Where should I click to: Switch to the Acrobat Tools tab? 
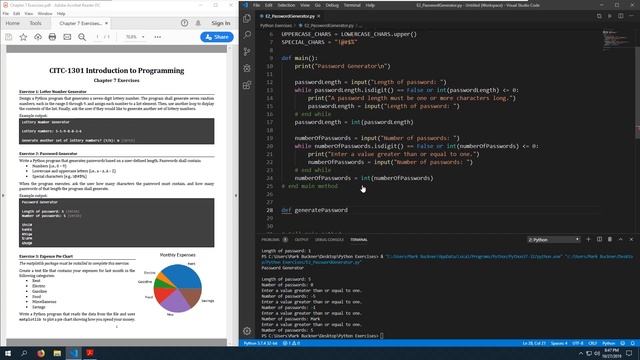[x=36, y=23]
